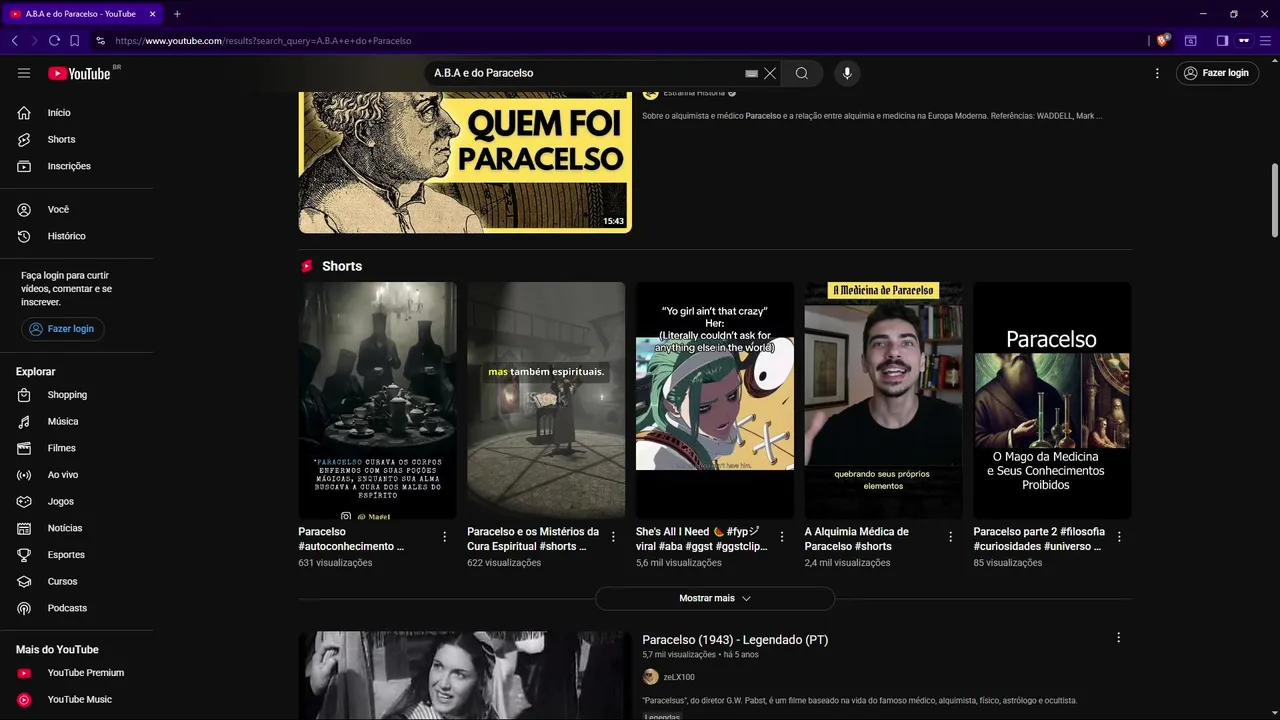Viewport: 1280px width, 720px height.
Task: Click the page vertical scrollbar thumb
Action: click(x=1274, y=200)
